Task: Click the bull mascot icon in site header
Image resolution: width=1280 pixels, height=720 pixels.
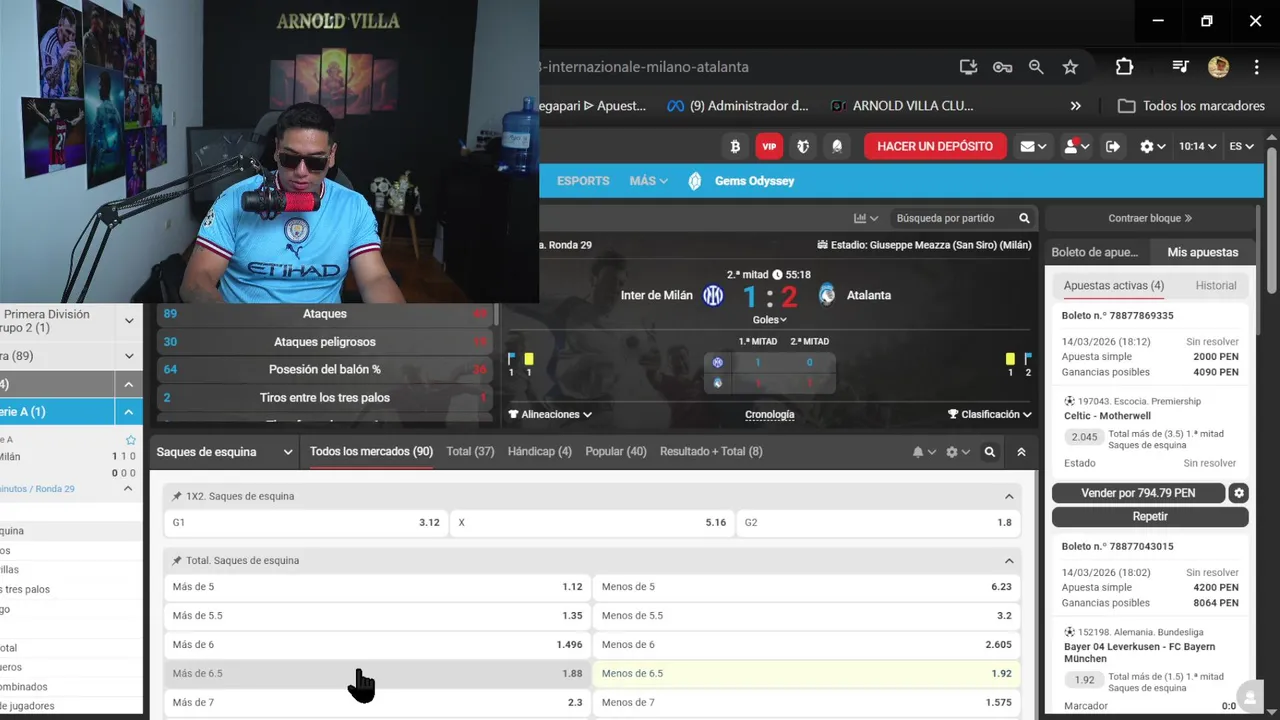Action: [x=803, y=146]
